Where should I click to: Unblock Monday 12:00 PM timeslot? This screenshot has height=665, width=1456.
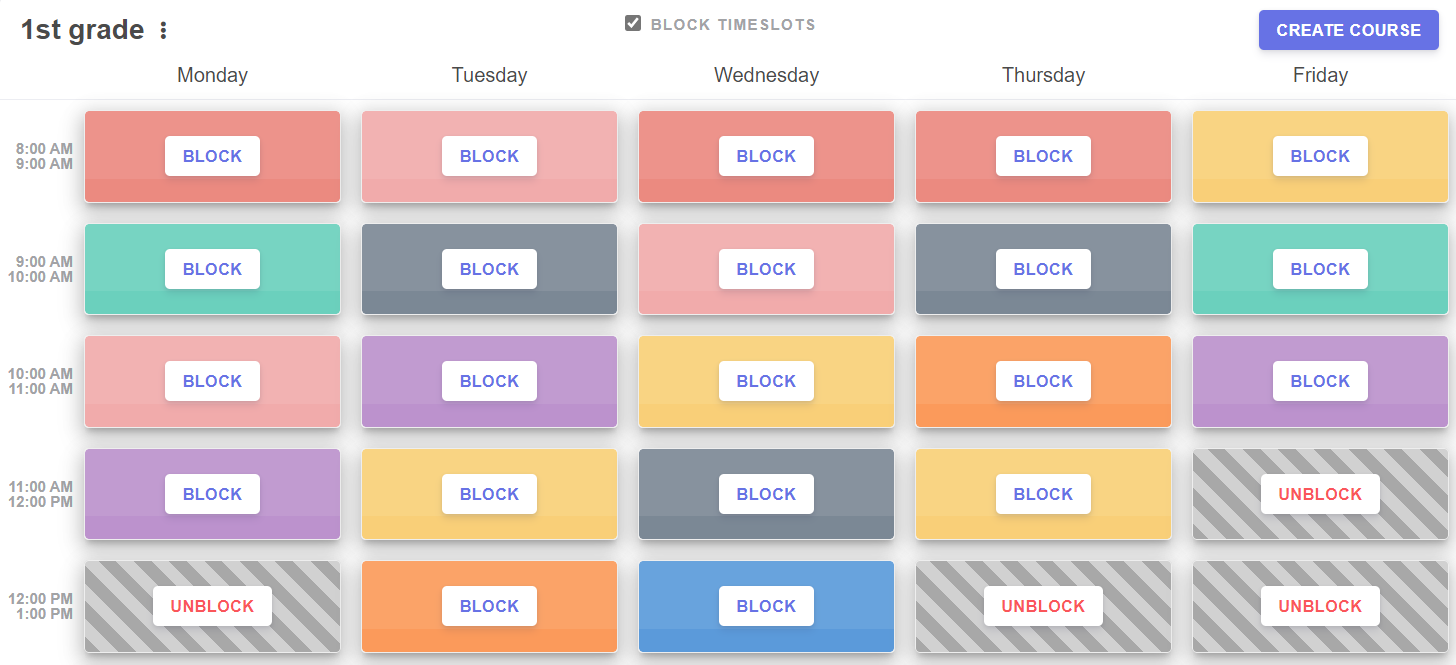pos(212,606)
